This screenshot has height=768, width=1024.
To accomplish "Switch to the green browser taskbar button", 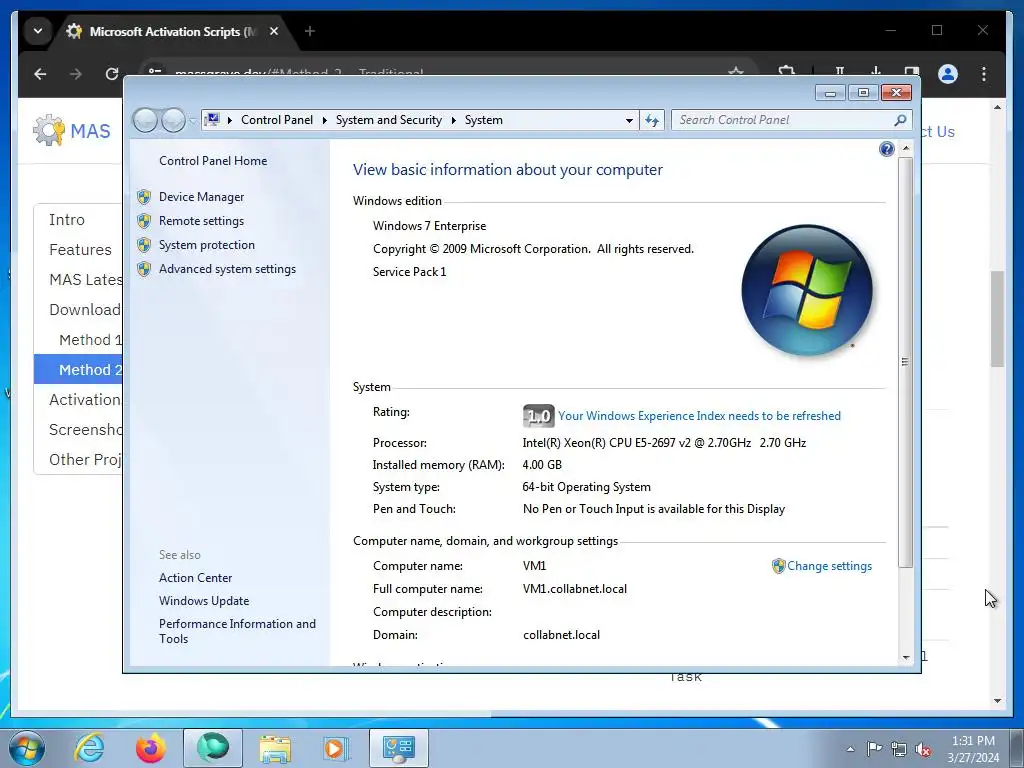I will (213, 748).
